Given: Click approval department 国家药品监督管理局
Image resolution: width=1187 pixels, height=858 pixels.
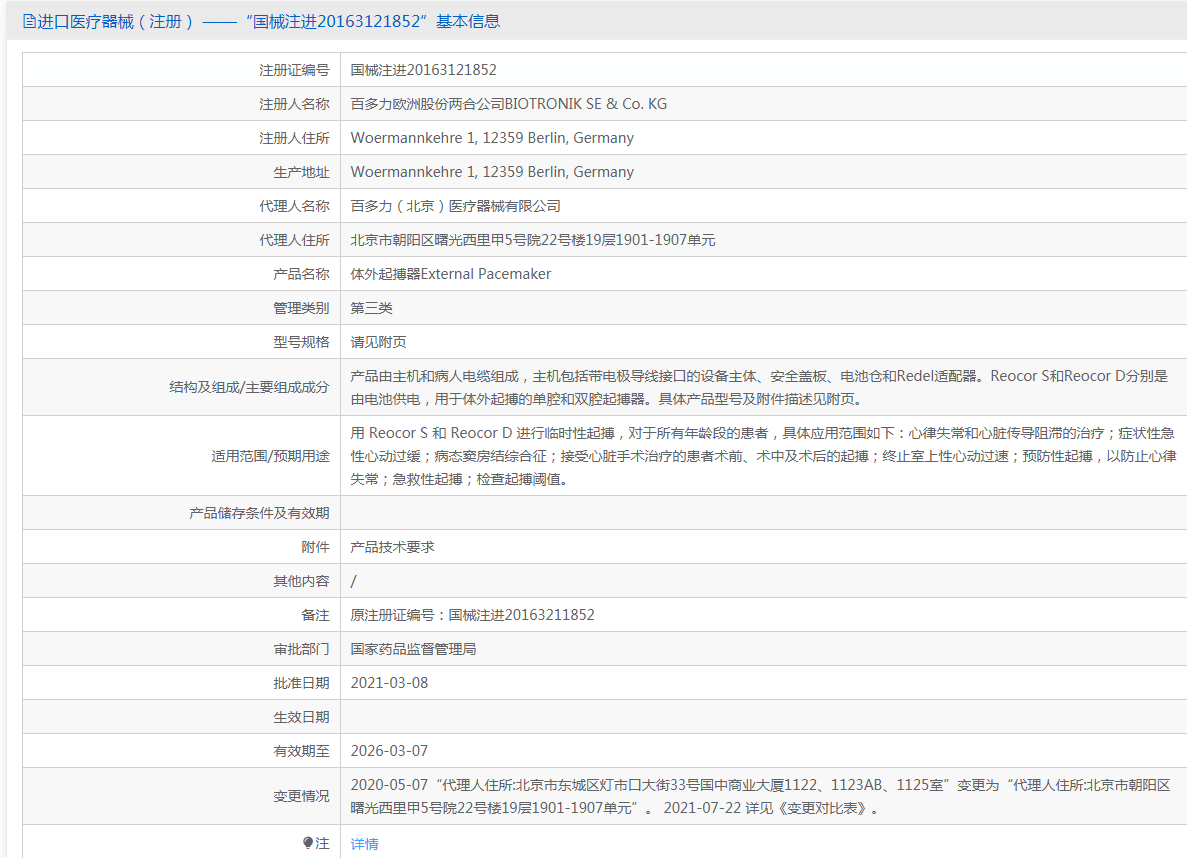Looking at the screenshot, I should [x=413, y=649].
